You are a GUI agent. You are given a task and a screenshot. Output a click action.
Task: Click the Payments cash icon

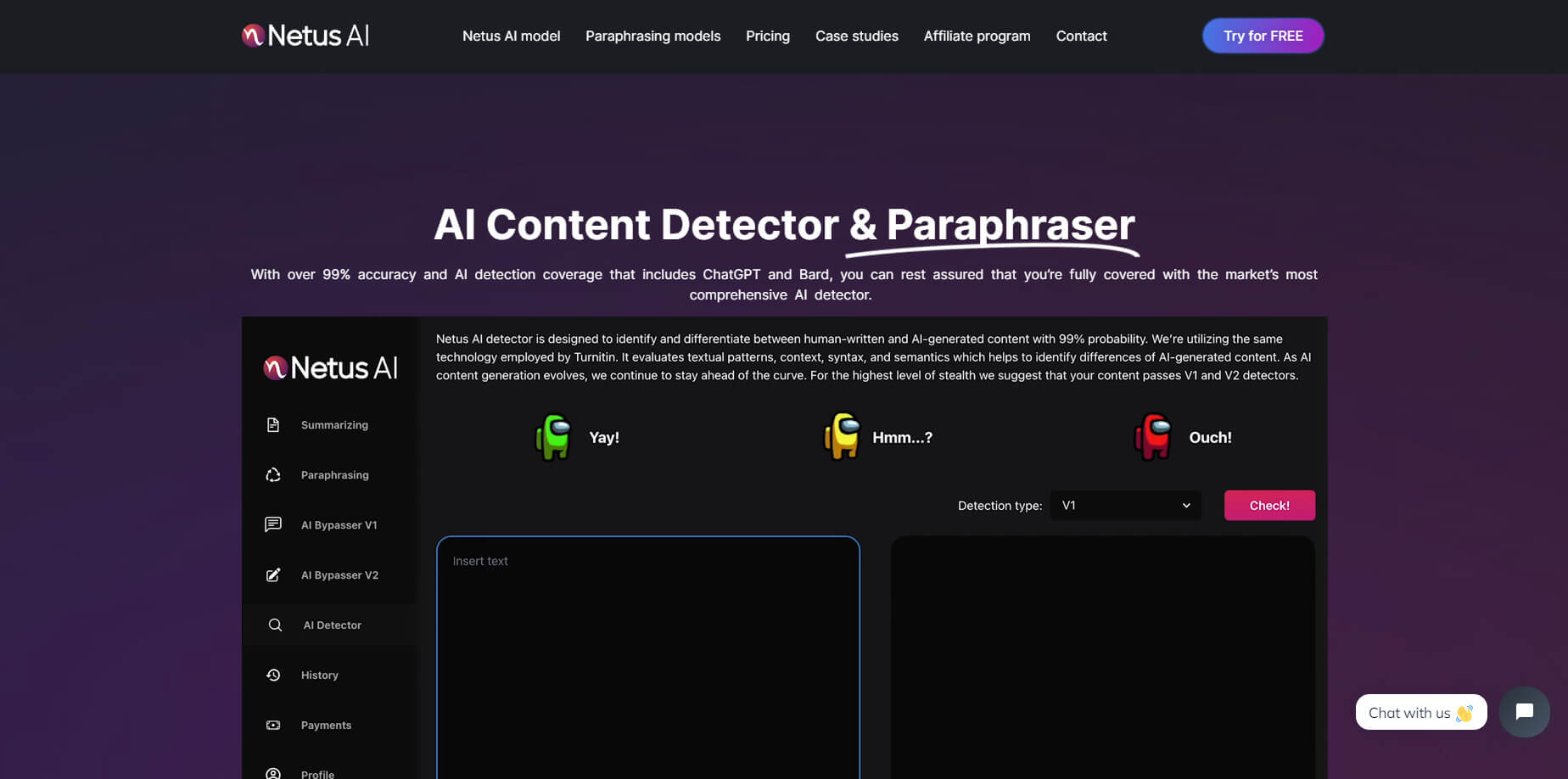[273, 725]
